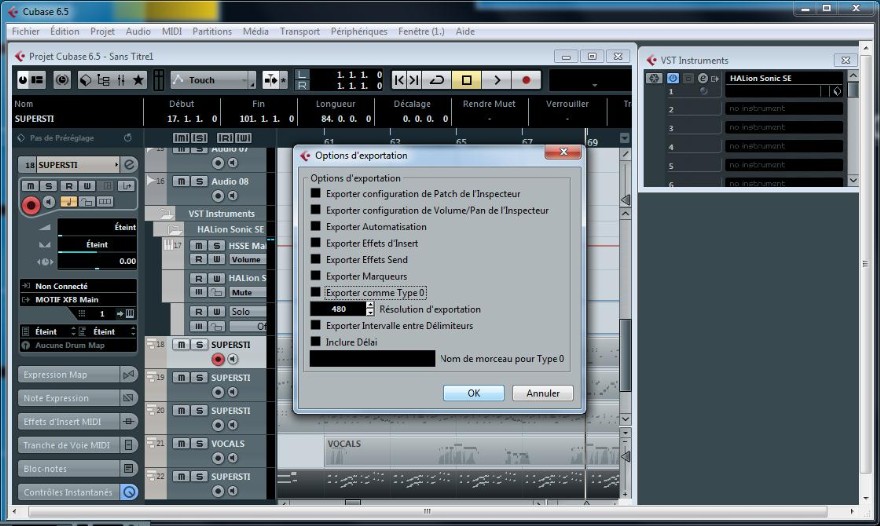Click the inspector volume Éteint slider
This screenshot has width=880, height=526.
(97, 227)
